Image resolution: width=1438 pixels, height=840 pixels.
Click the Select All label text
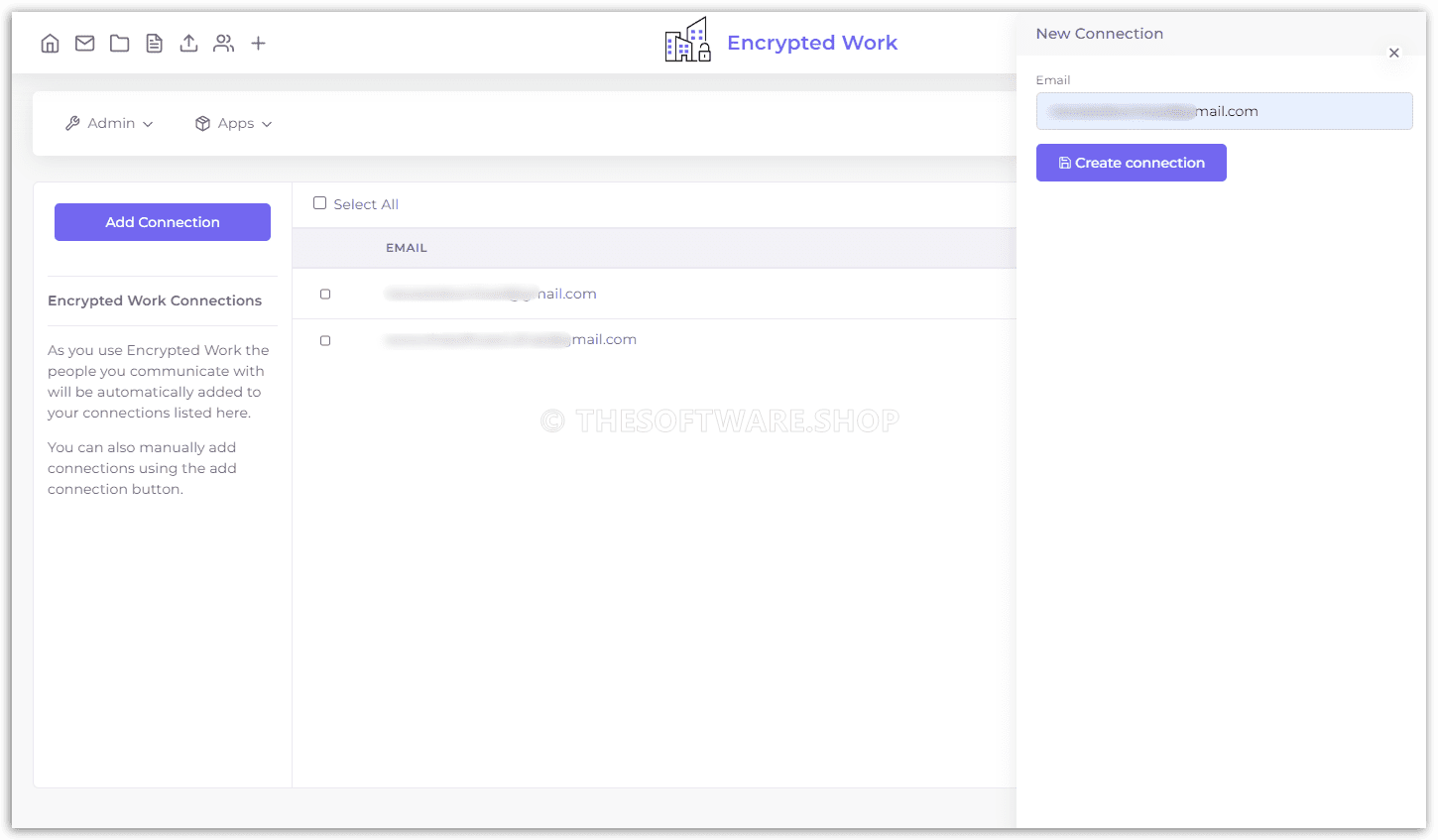coord(366,204)
